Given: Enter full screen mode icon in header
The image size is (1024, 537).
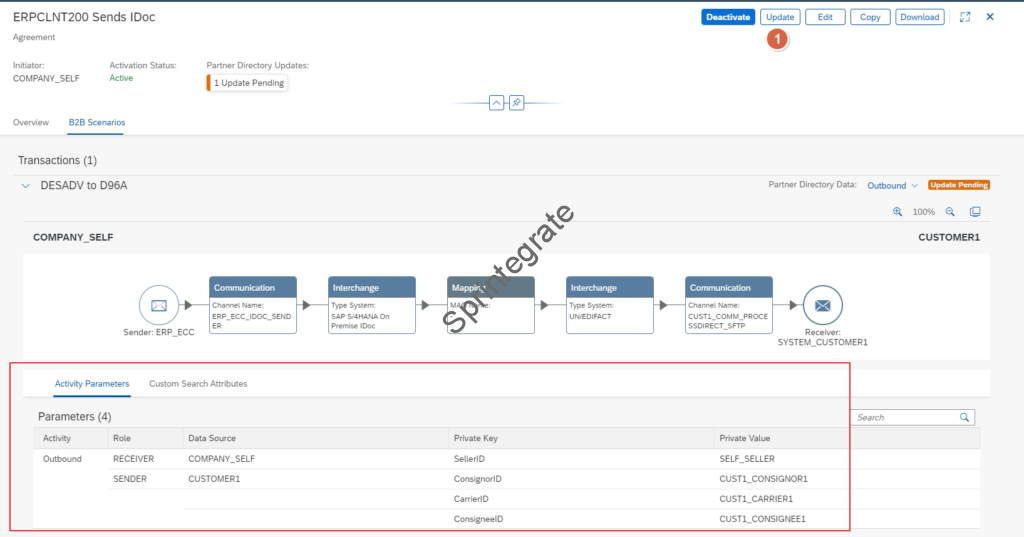Looking at the screenshot, I should click(965, 17).
